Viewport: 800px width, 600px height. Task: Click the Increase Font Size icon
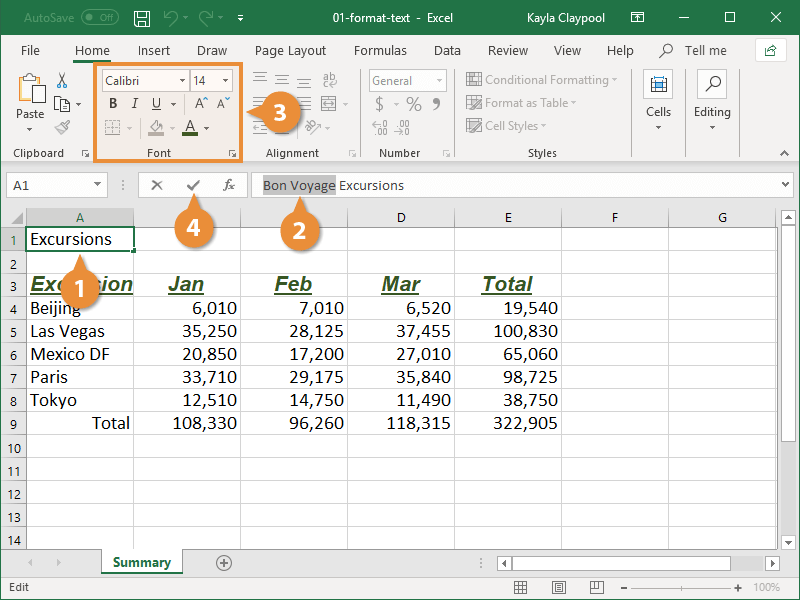point(201,104)
